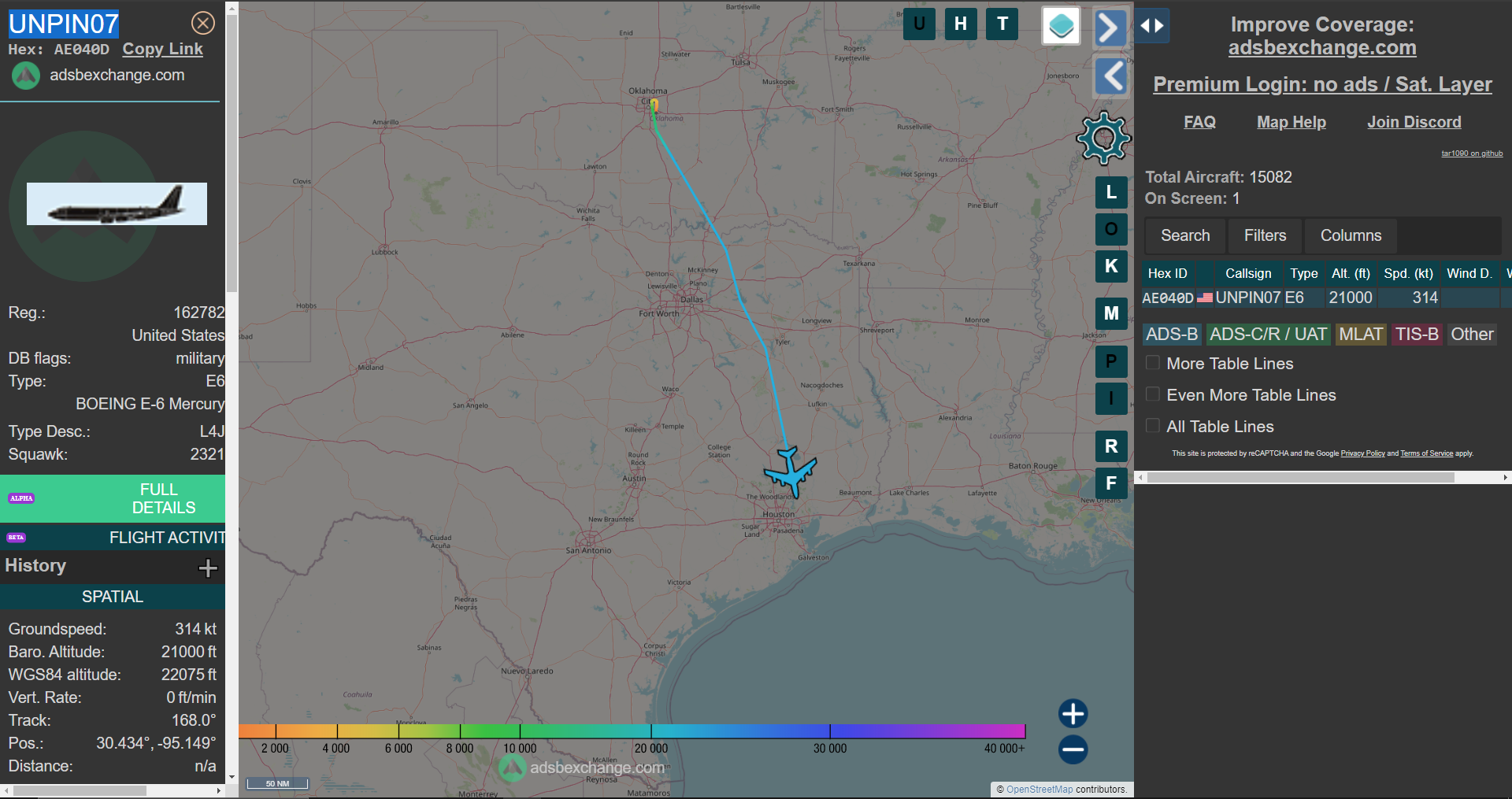Open the Search tab
The image size is (1512, 799).
pyautogui.click(x=1185, y=235)
